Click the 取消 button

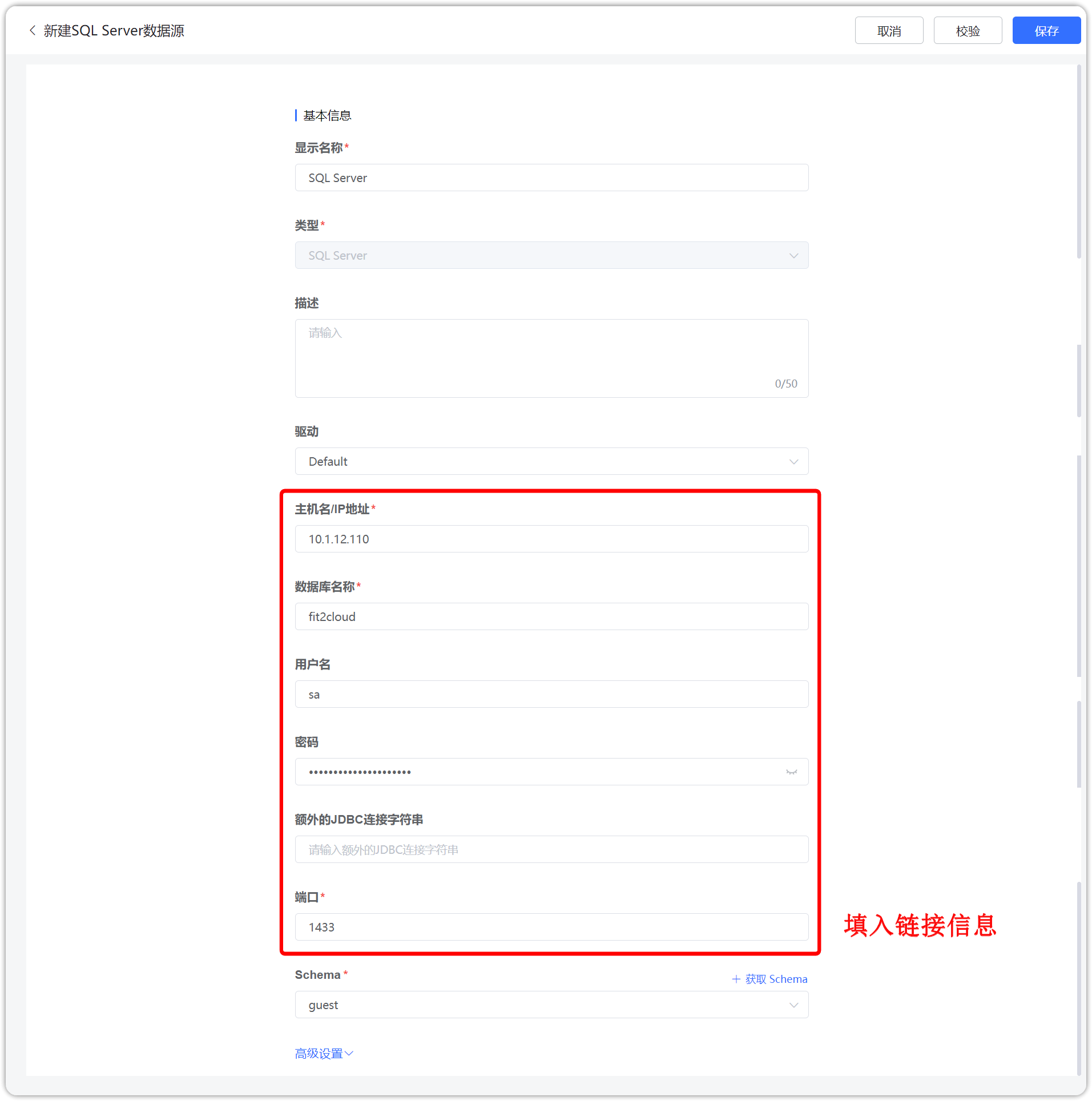(x=888, y=30)
